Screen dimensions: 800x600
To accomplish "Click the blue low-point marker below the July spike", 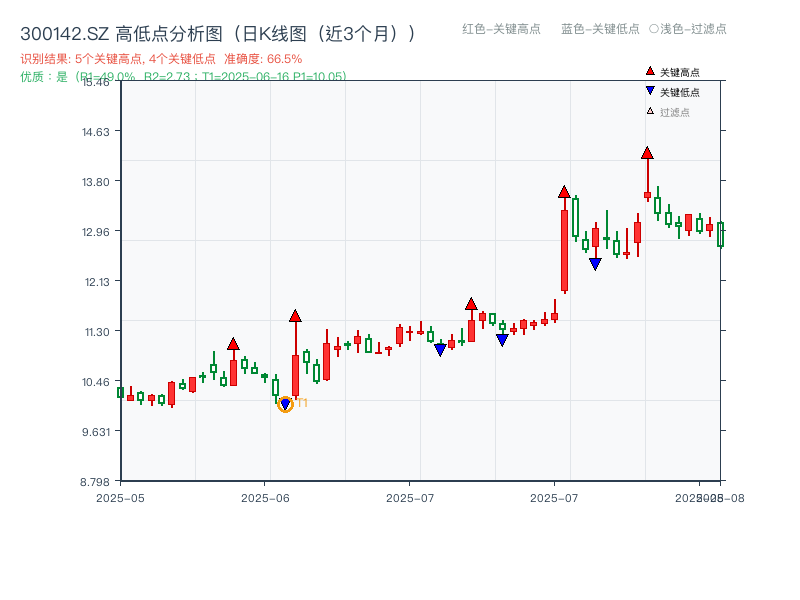I will [595, 263].
